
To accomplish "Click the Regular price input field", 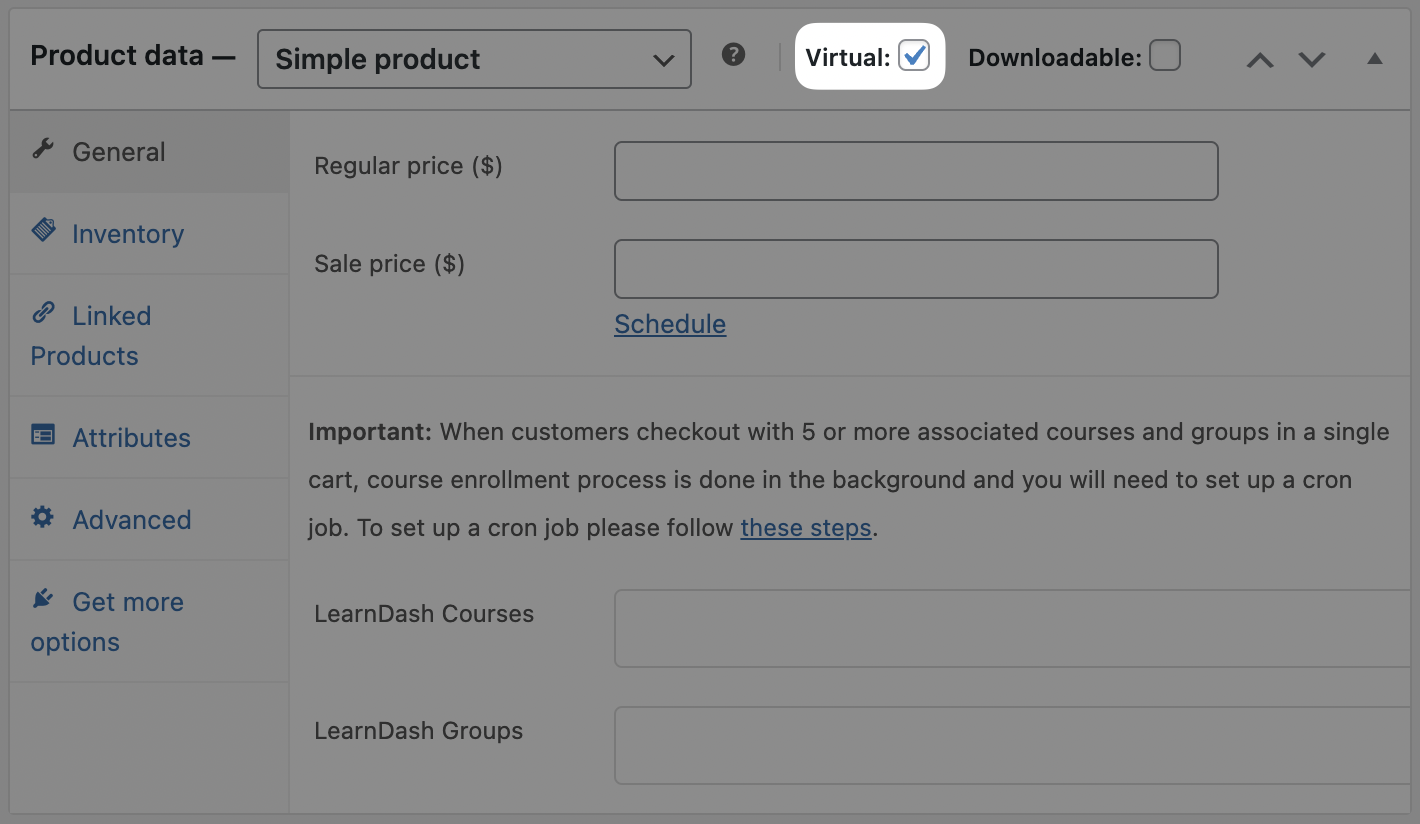I will coord(915,170).
